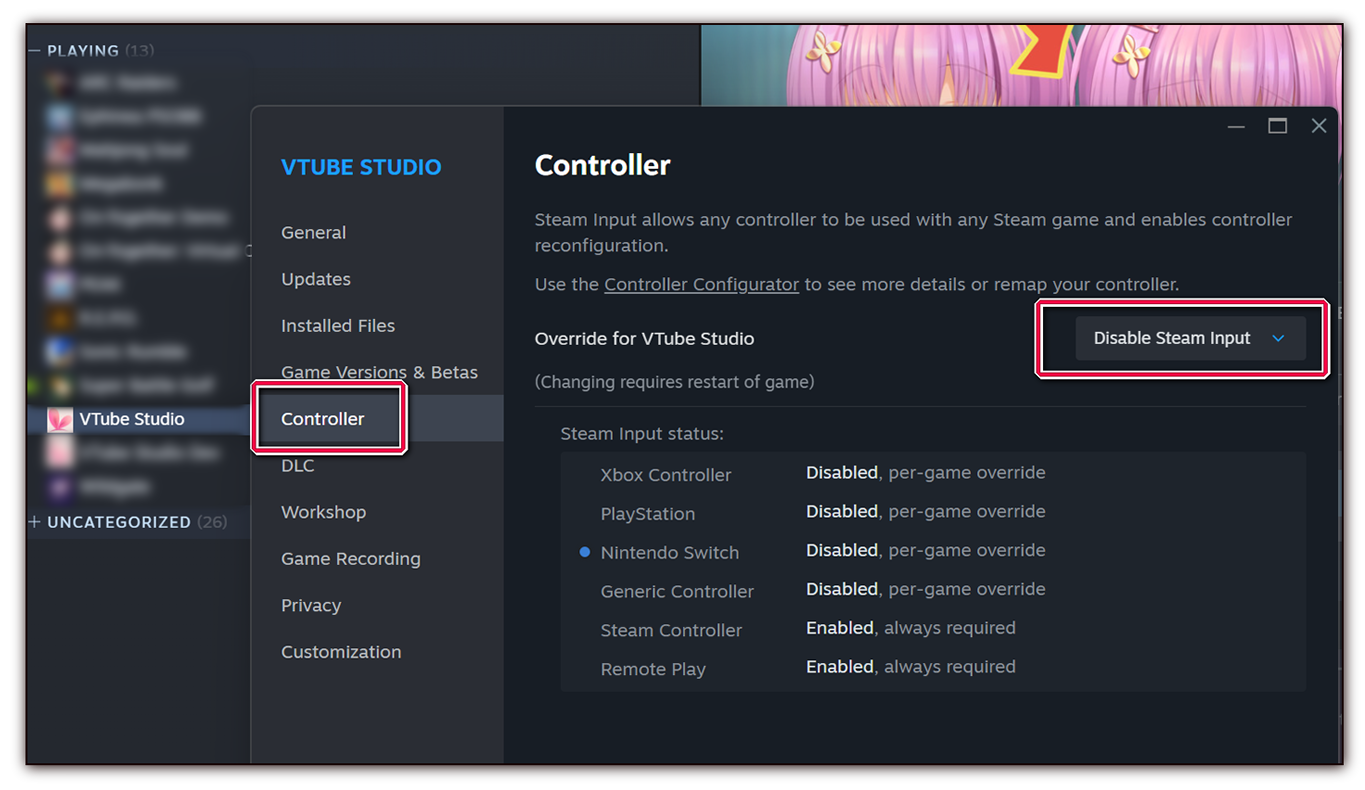Select the DLC settings section

(297, 465)
